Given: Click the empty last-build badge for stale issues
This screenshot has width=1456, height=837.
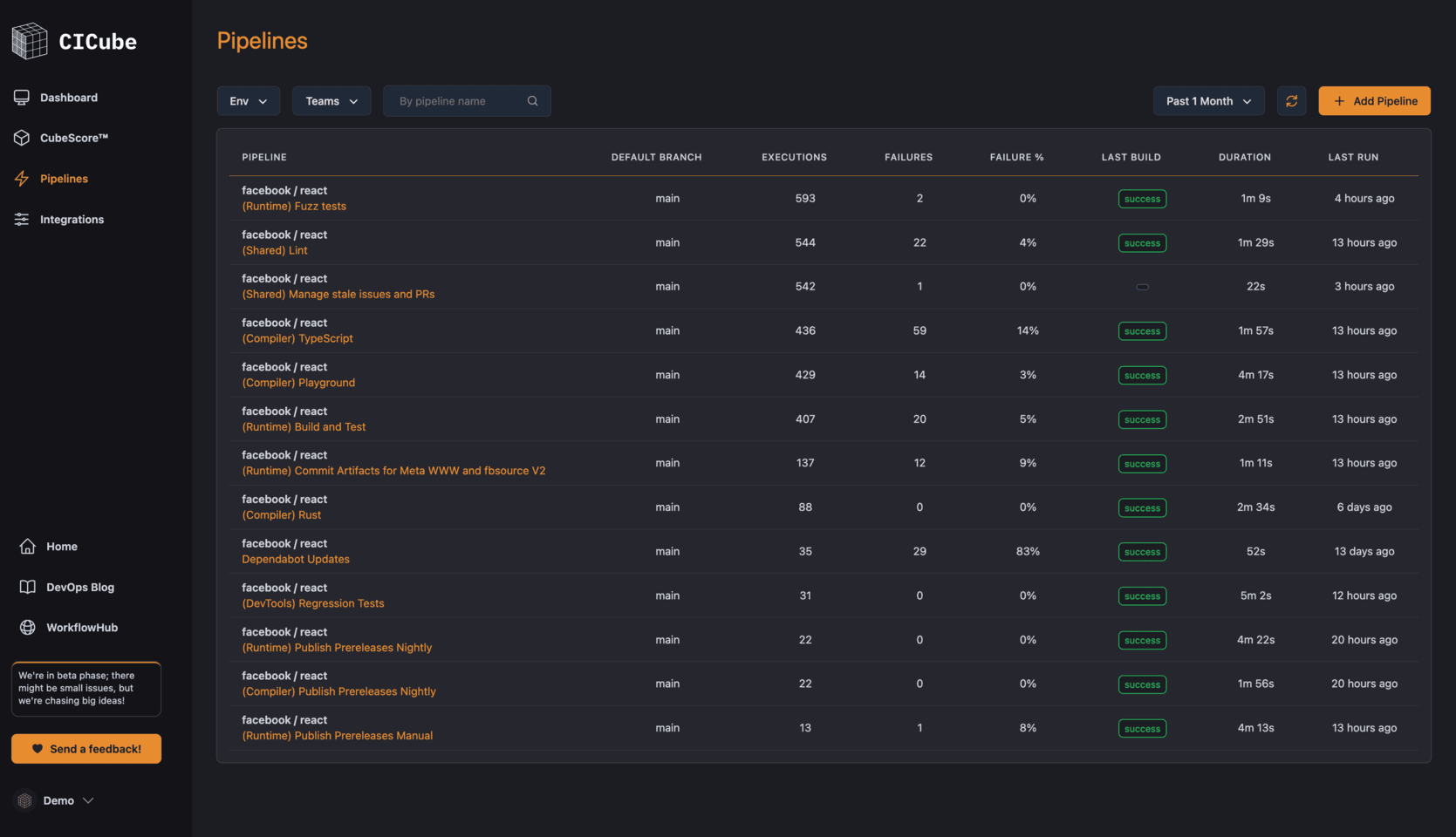Looking at the screenshot, I should tap(1142, 287).
